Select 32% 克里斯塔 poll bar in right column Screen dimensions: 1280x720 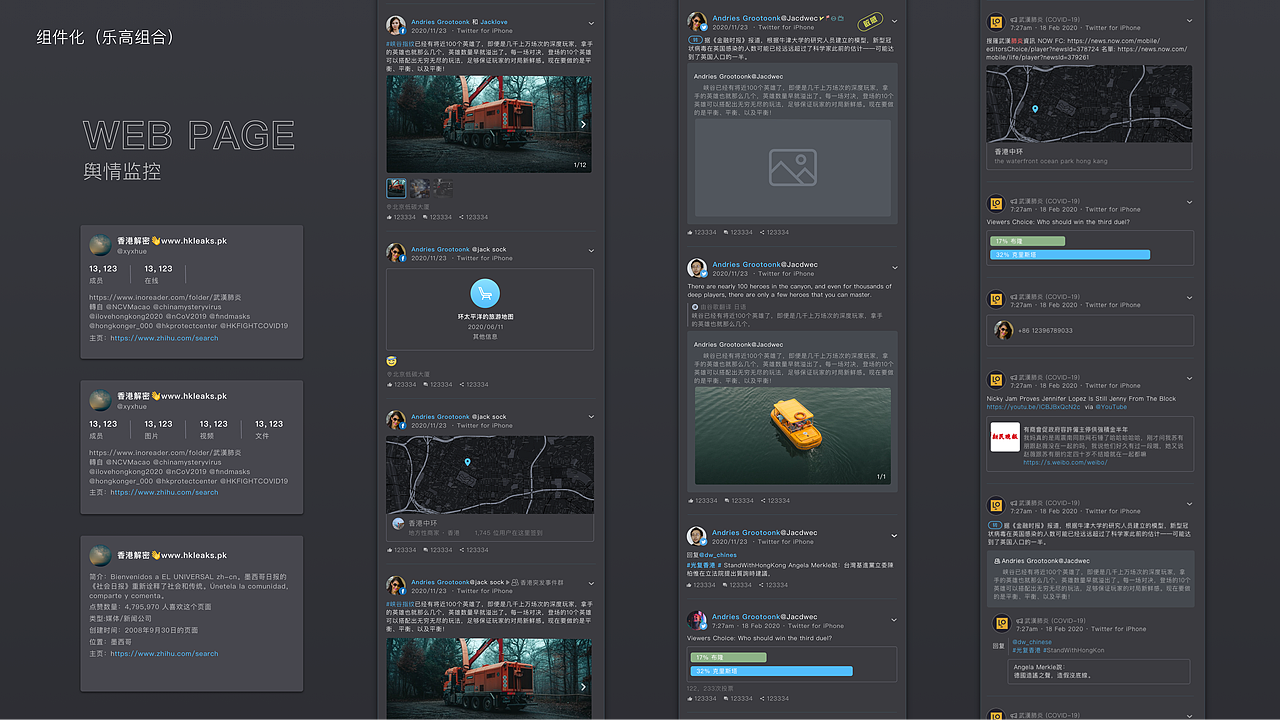click(1069, 255)
